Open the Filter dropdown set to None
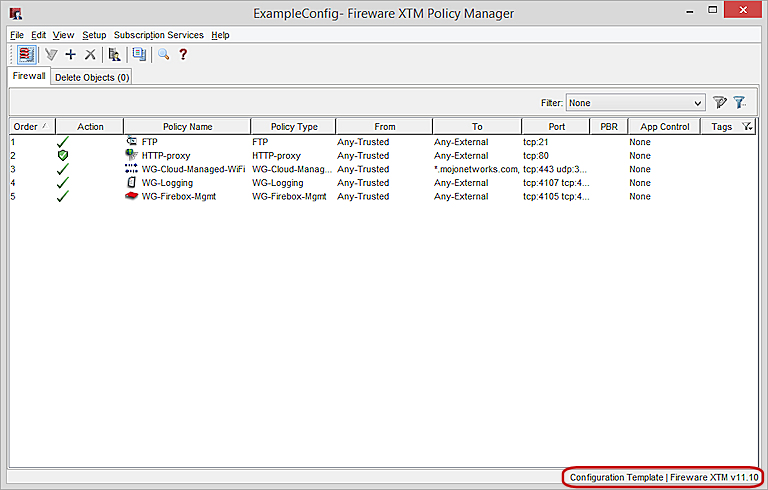 [635, 102]
